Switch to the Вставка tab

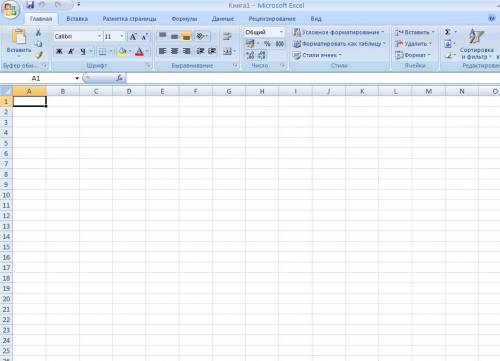[x=77, y=19]
